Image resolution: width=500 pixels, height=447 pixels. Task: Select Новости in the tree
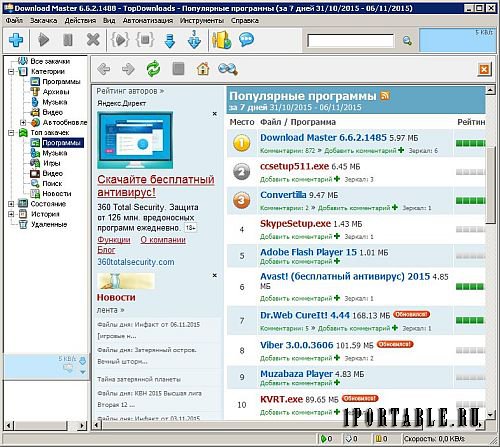57,194
